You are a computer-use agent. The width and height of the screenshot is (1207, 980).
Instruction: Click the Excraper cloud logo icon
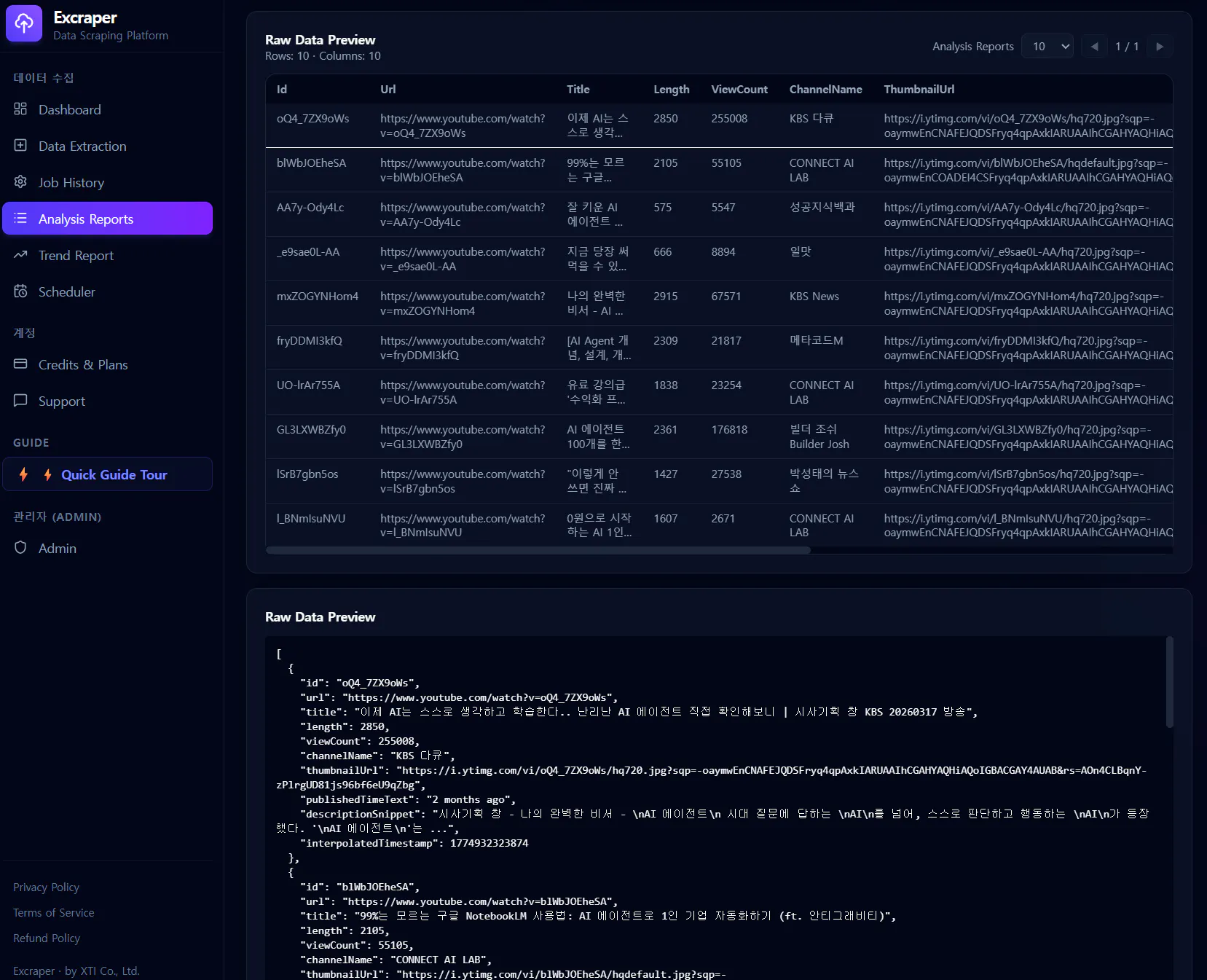(x=24, y=23)
